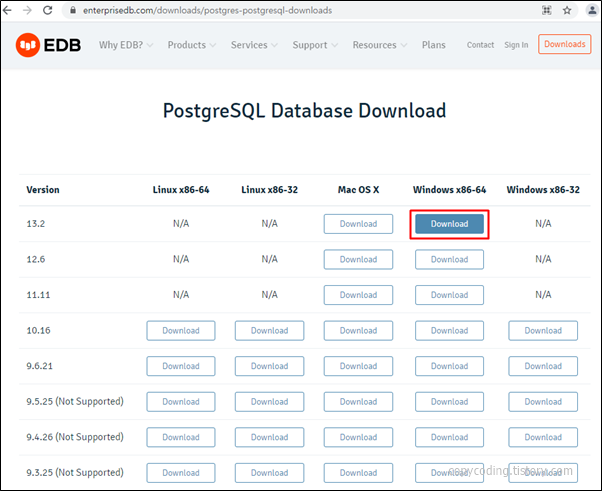
Task: Open the Plans menu item
Action: [x=434, y=45]
